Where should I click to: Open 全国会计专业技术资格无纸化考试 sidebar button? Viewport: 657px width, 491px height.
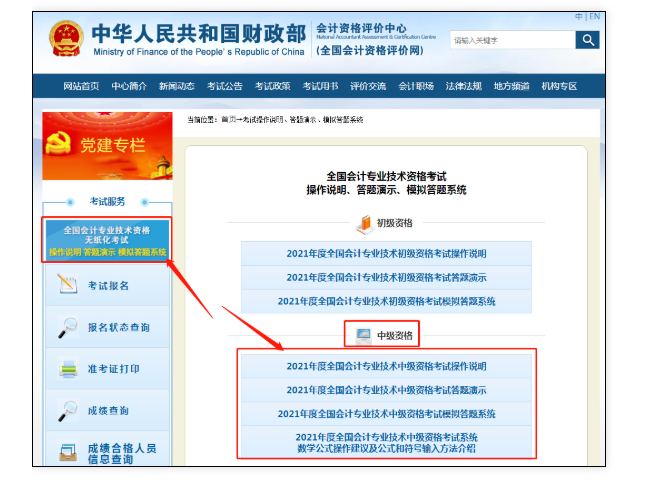coord(107,240)
